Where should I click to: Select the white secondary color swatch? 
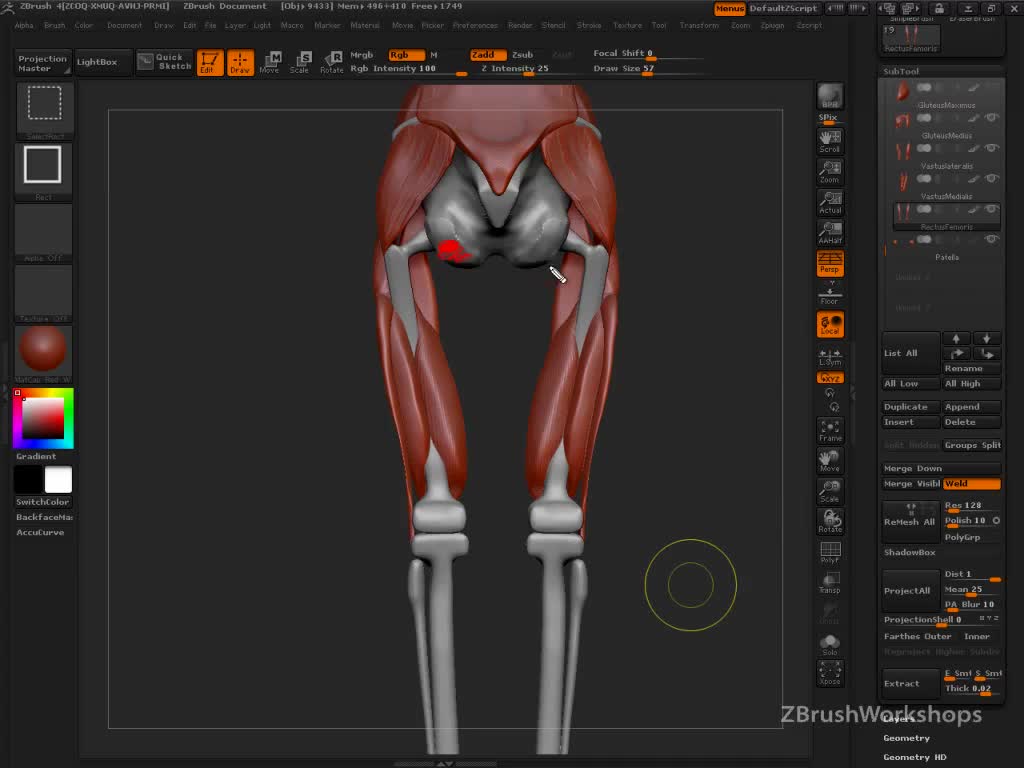(x=58, y=480)
